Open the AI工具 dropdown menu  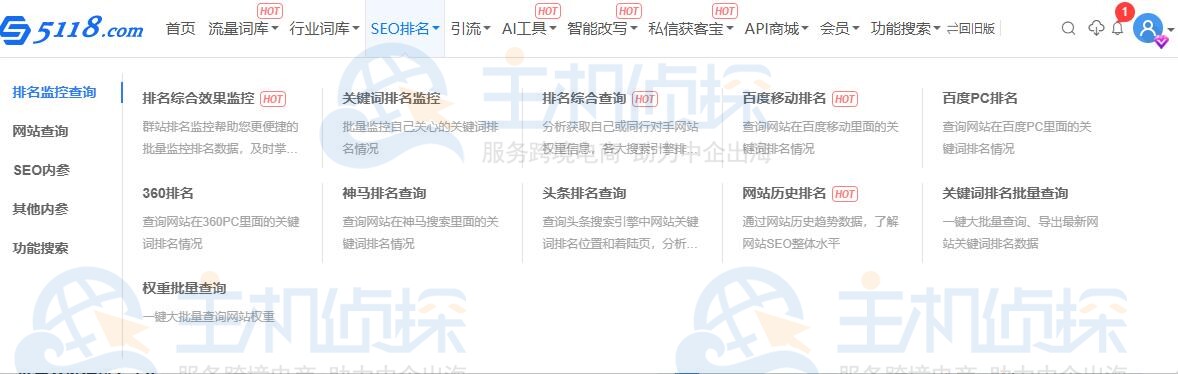pos(529,29)
